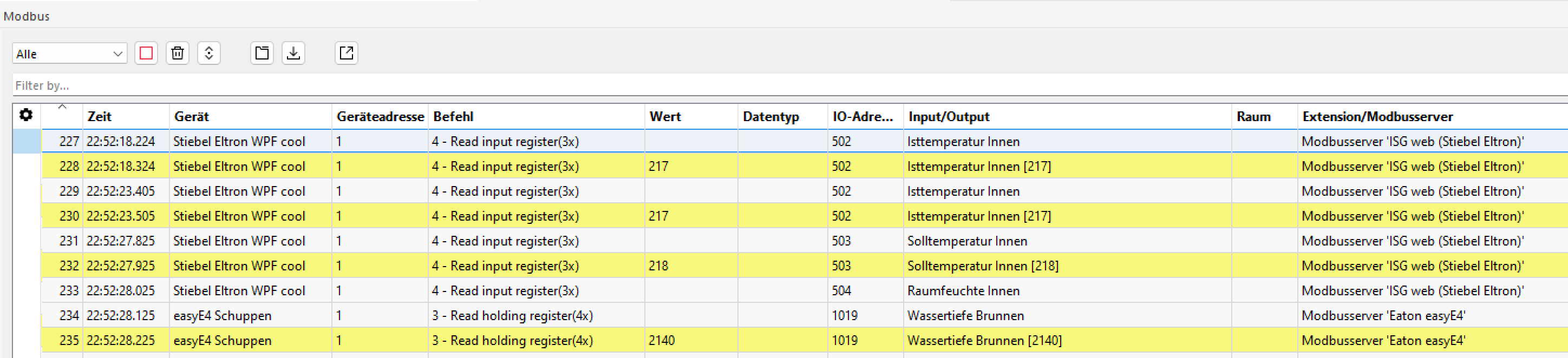Image resolution: width=1568 pixels, height=358 pixels.
Task: Open column settings with the gear icon
Action: coord(26,115)
